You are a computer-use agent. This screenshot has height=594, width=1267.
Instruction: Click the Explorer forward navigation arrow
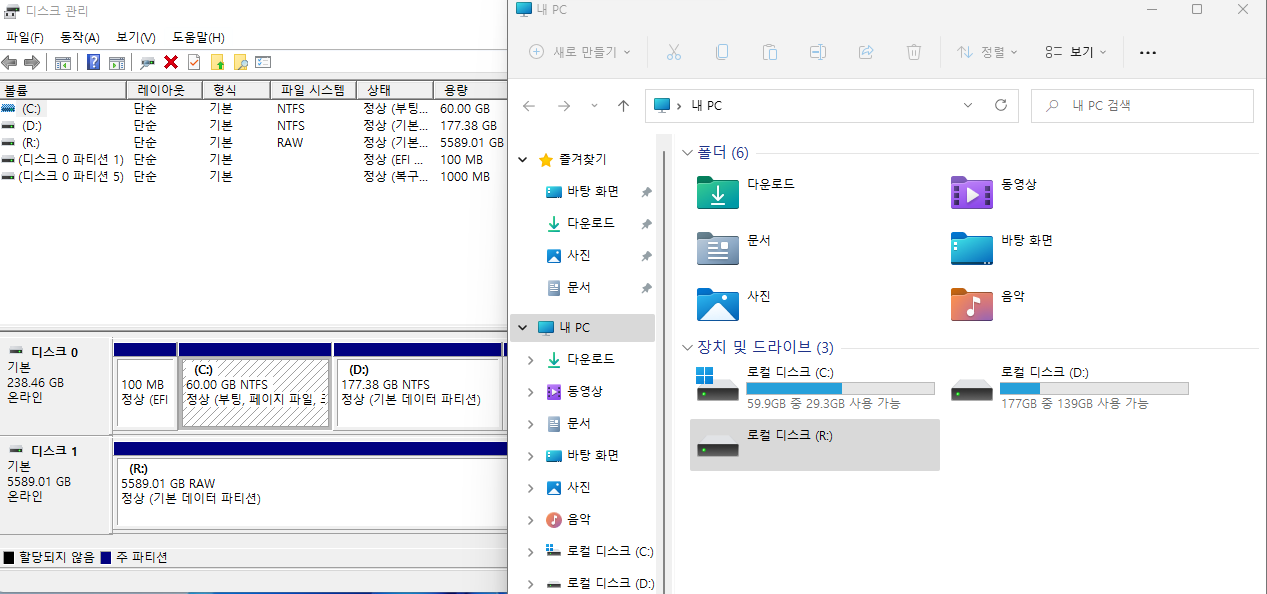(563, 105)
